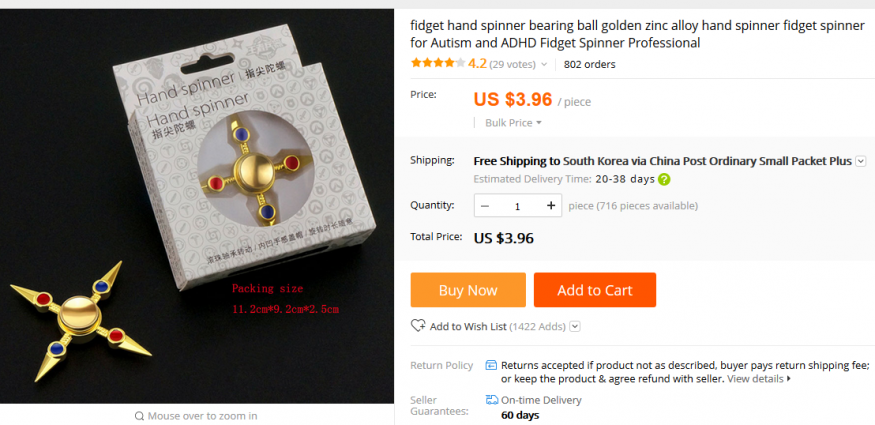Click the 802 orders text
Viewport: 875px width, 425px height.
[589, 64]
